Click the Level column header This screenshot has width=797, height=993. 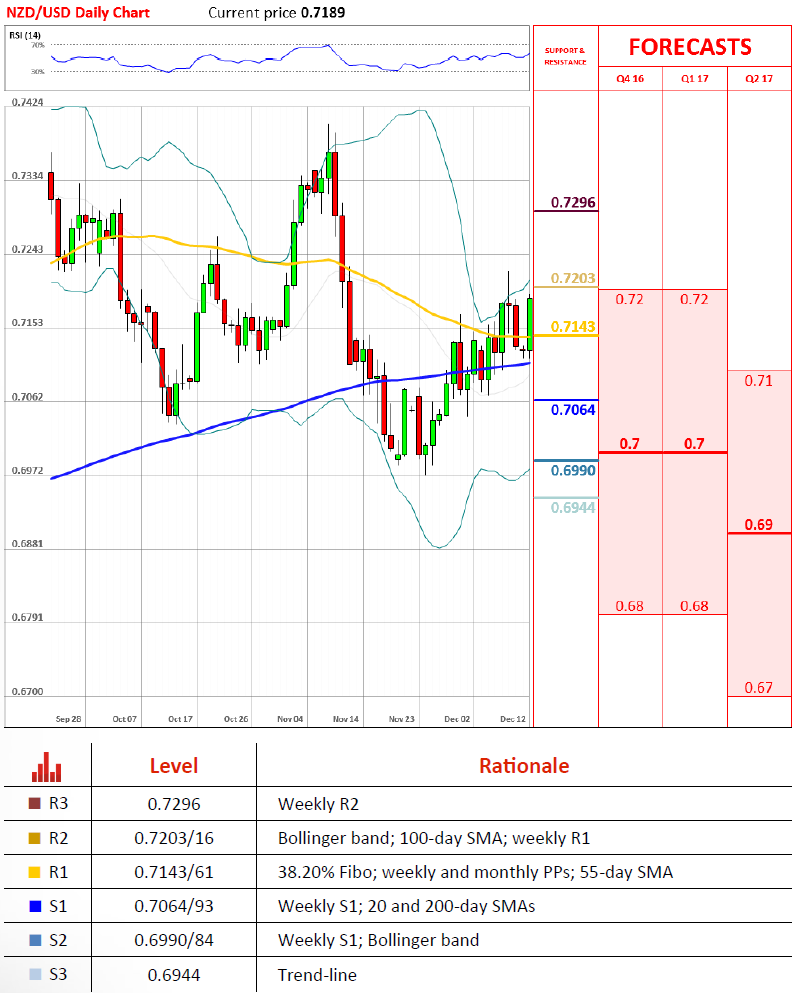[x=174, y=766]
